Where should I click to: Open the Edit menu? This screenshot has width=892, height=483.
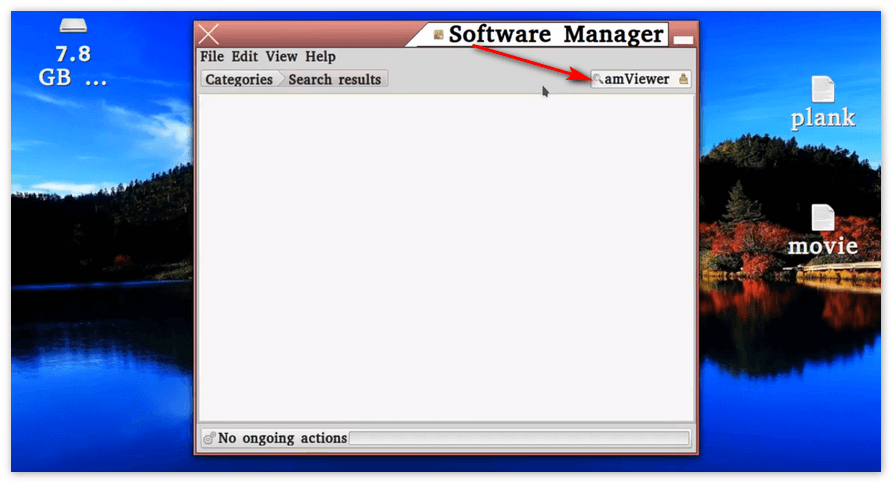coord(245,57)
